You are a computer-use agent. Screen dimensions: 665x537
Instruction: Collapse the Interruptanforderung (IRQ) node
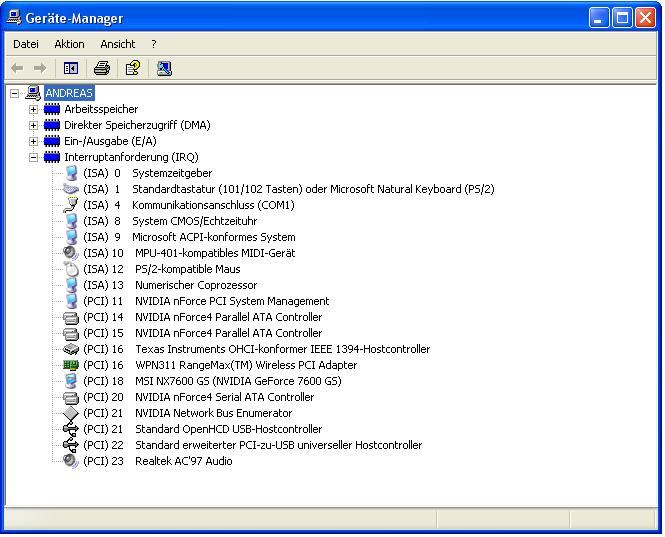(33, 157)
